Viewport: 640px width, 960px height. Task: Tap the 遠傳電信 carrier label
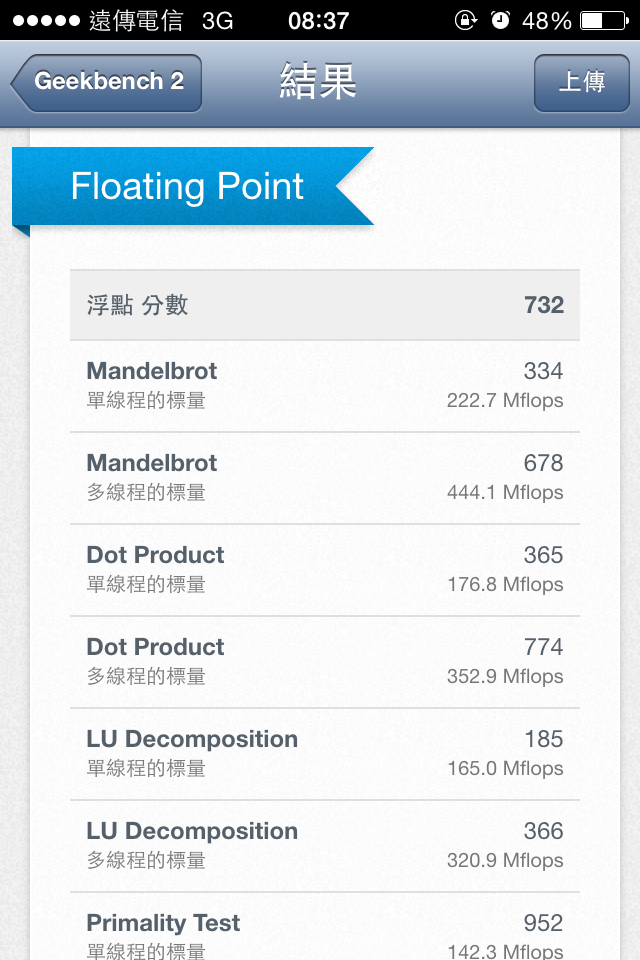(x=136, y=21)
